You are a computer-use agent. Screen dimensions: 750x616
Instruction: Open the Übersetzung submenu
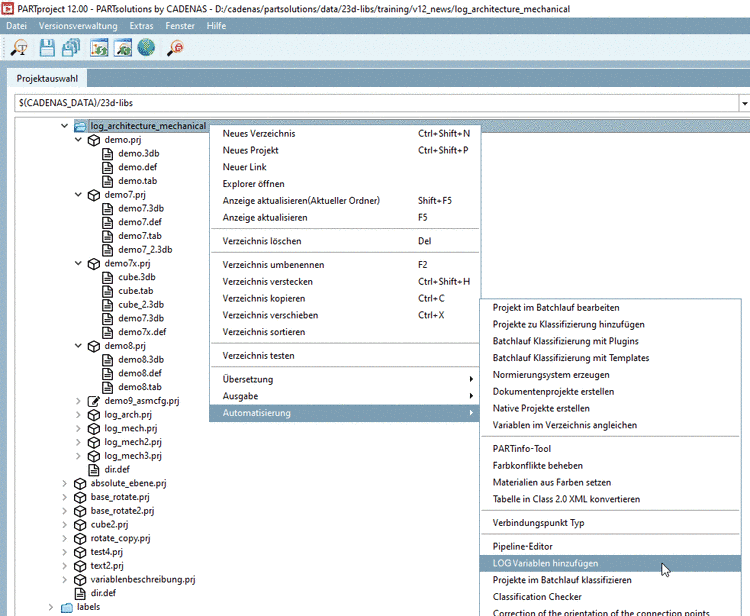coord(345,379)
